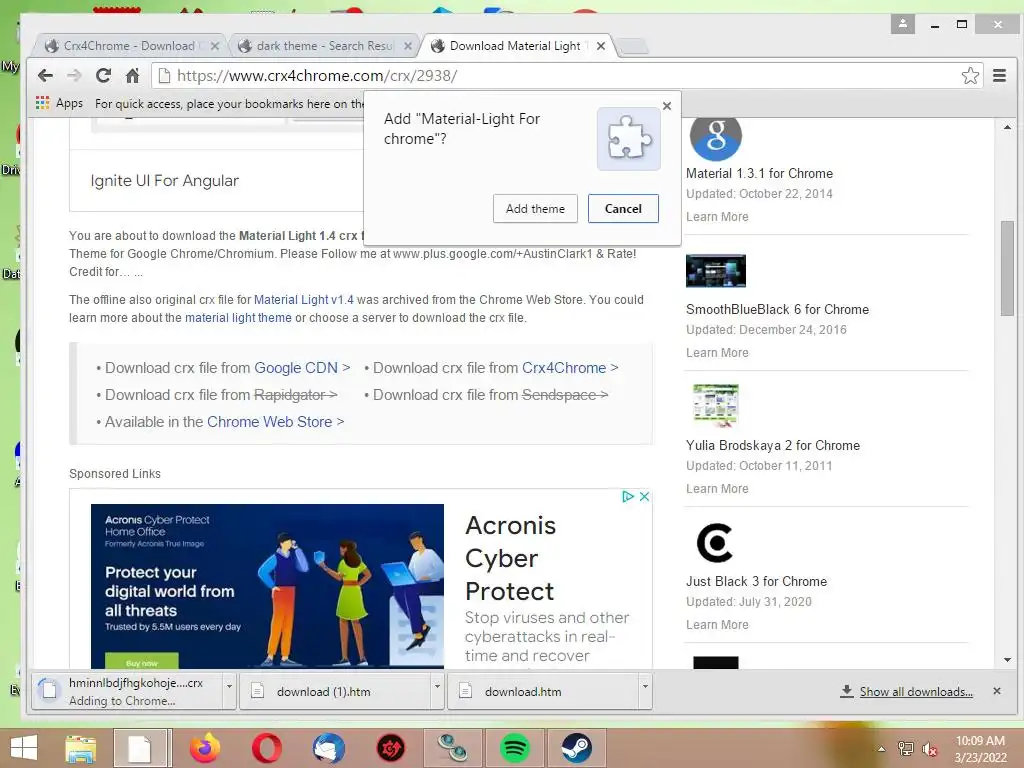This screenshot has width=1024, height=768.
Task: Close the Download Material Light tab
Action: click(601, 46)
